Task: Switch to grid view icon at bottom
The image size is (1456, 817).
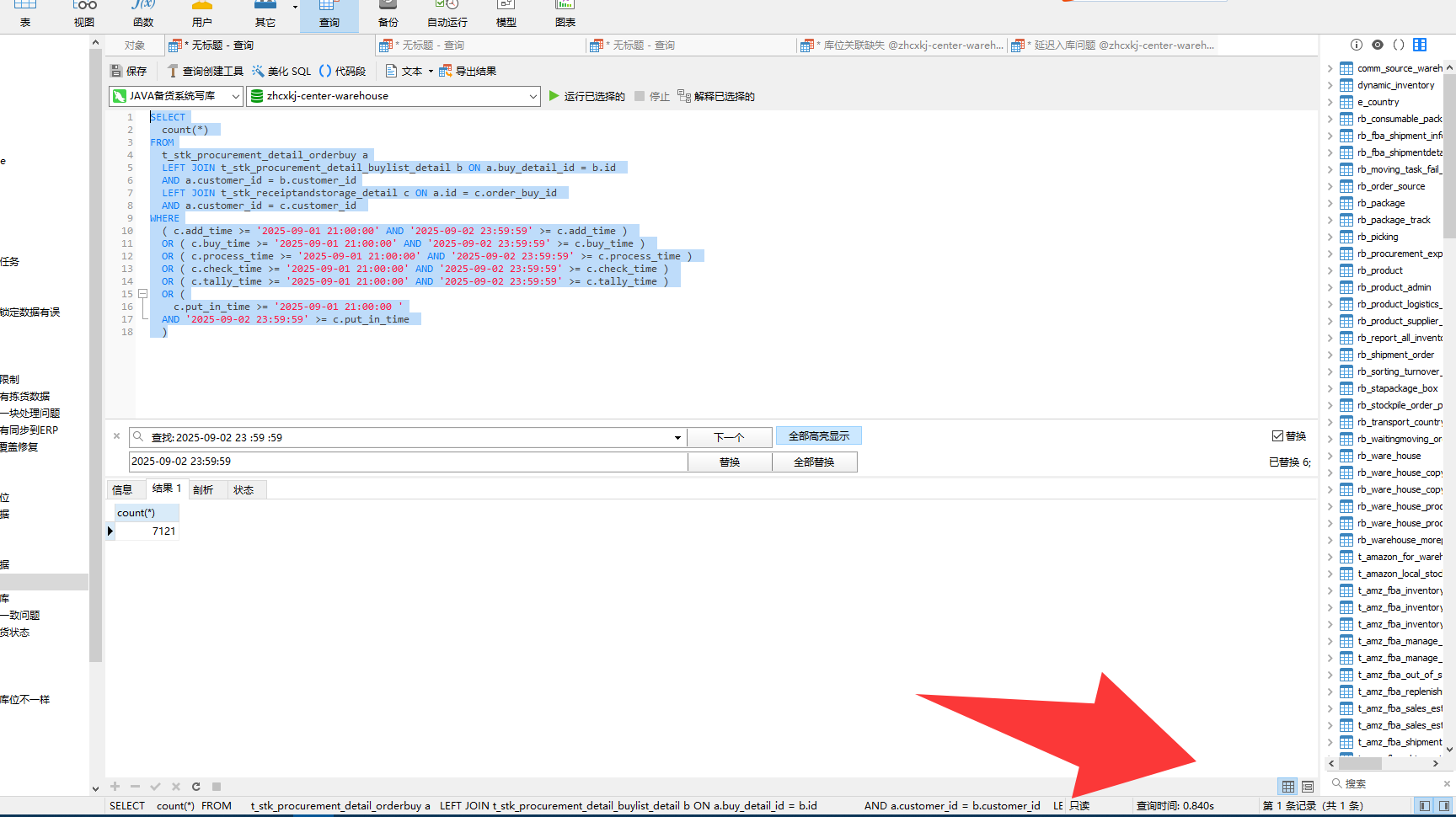Action: (1288, 787)
